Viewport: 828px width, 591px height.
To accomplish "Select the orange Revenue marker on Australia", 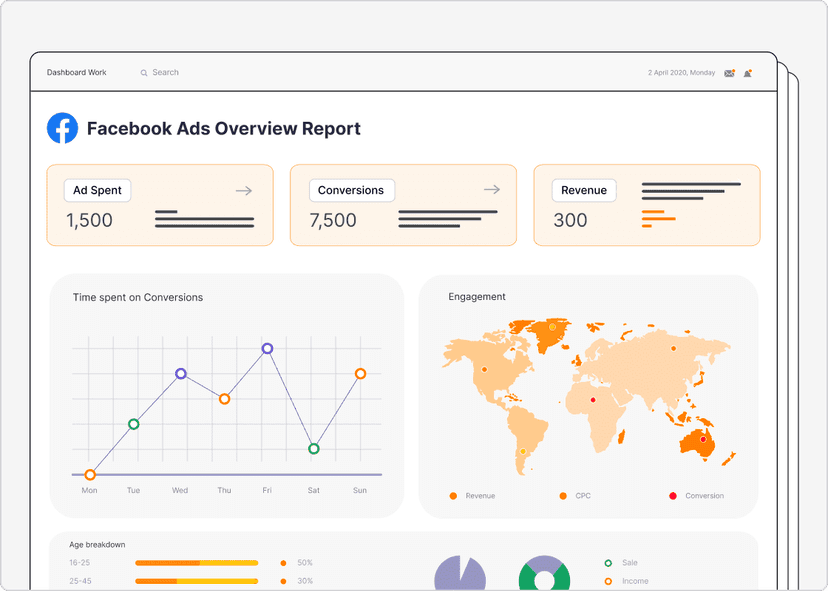I will click(x=703, y=439).
